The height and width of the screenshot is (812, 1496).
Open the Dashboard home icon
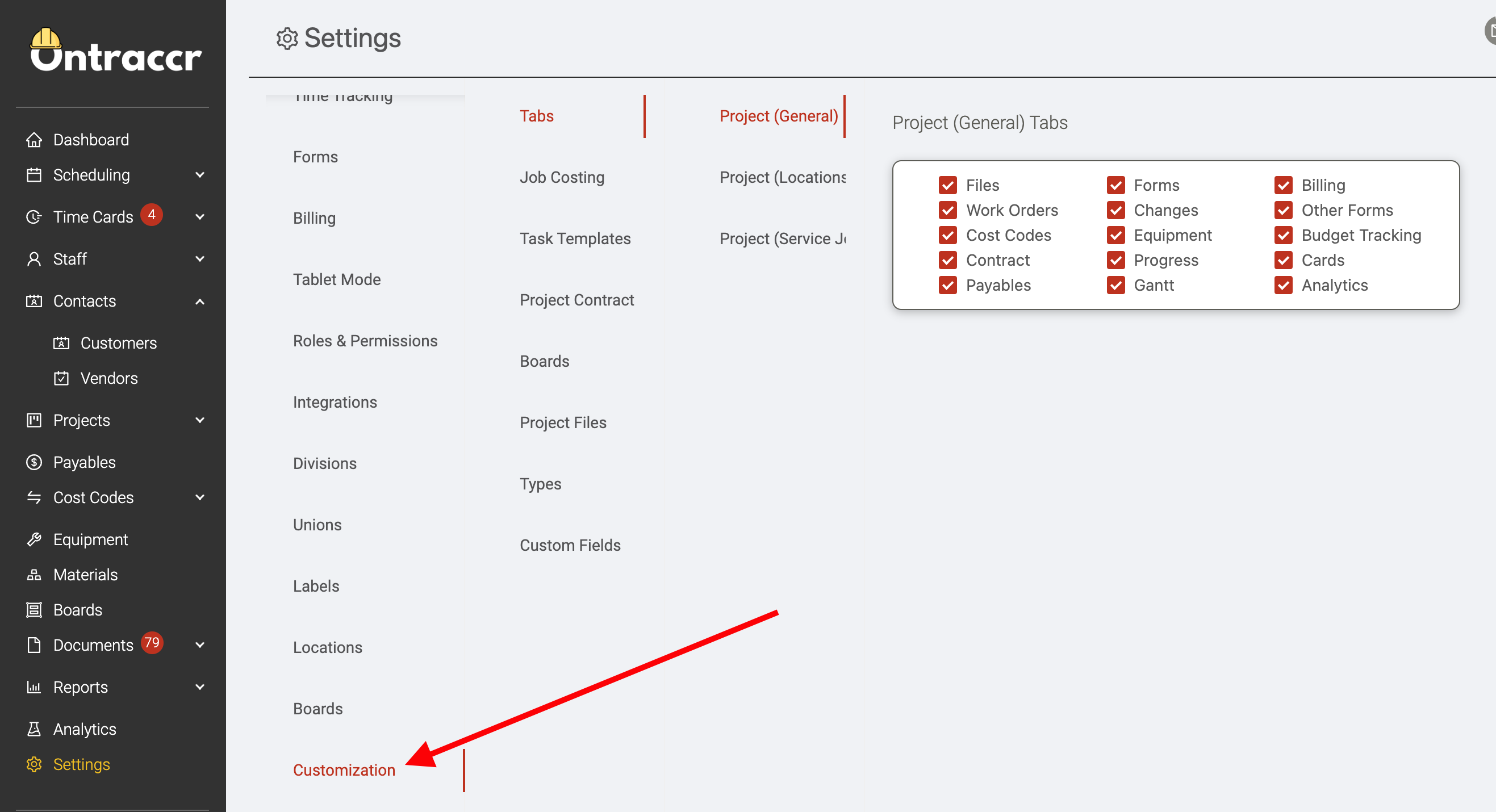pyautogui.click(x=34, y=140)
